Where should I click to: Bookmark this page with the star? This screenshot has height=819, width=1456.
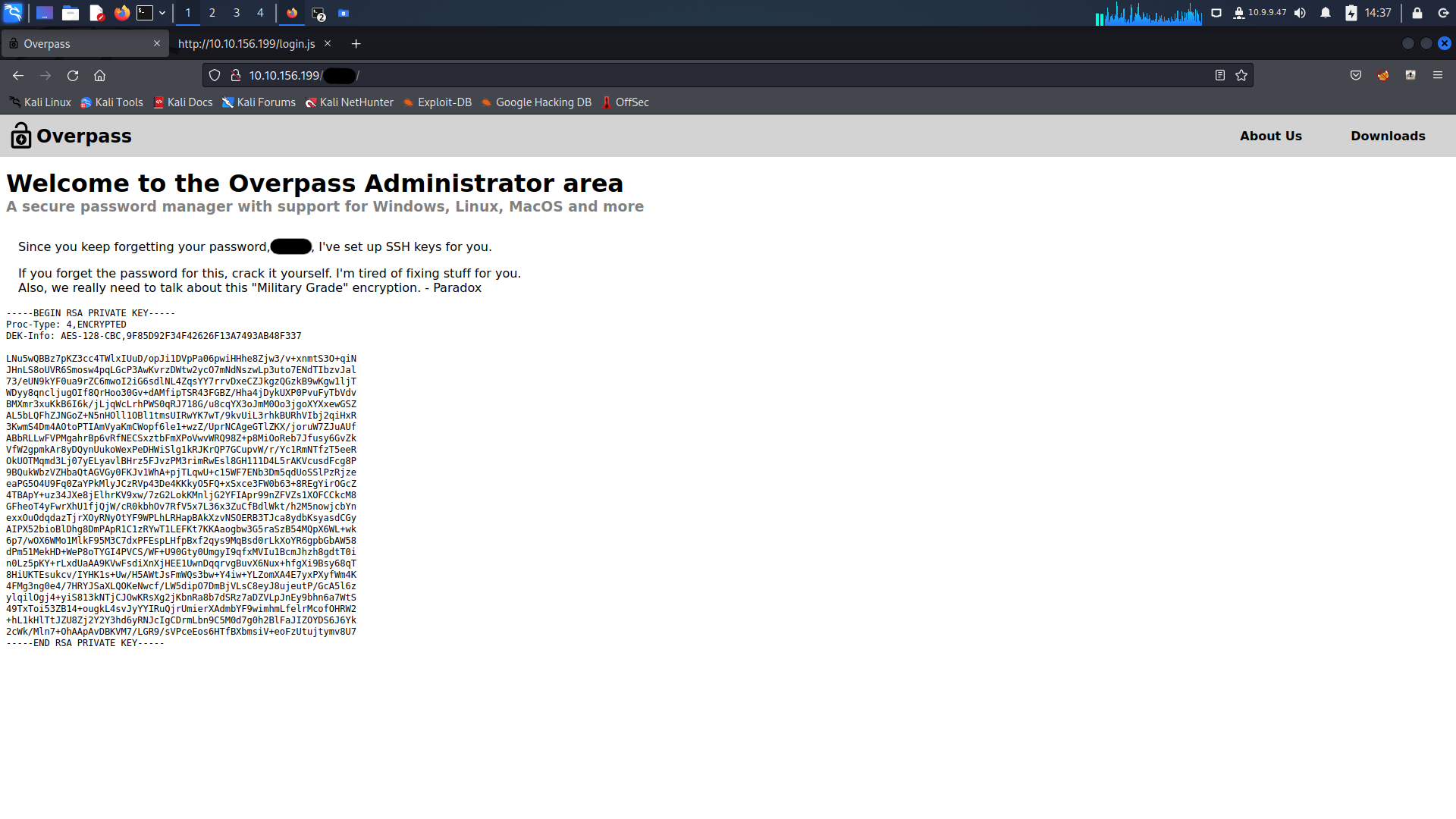1241,76
